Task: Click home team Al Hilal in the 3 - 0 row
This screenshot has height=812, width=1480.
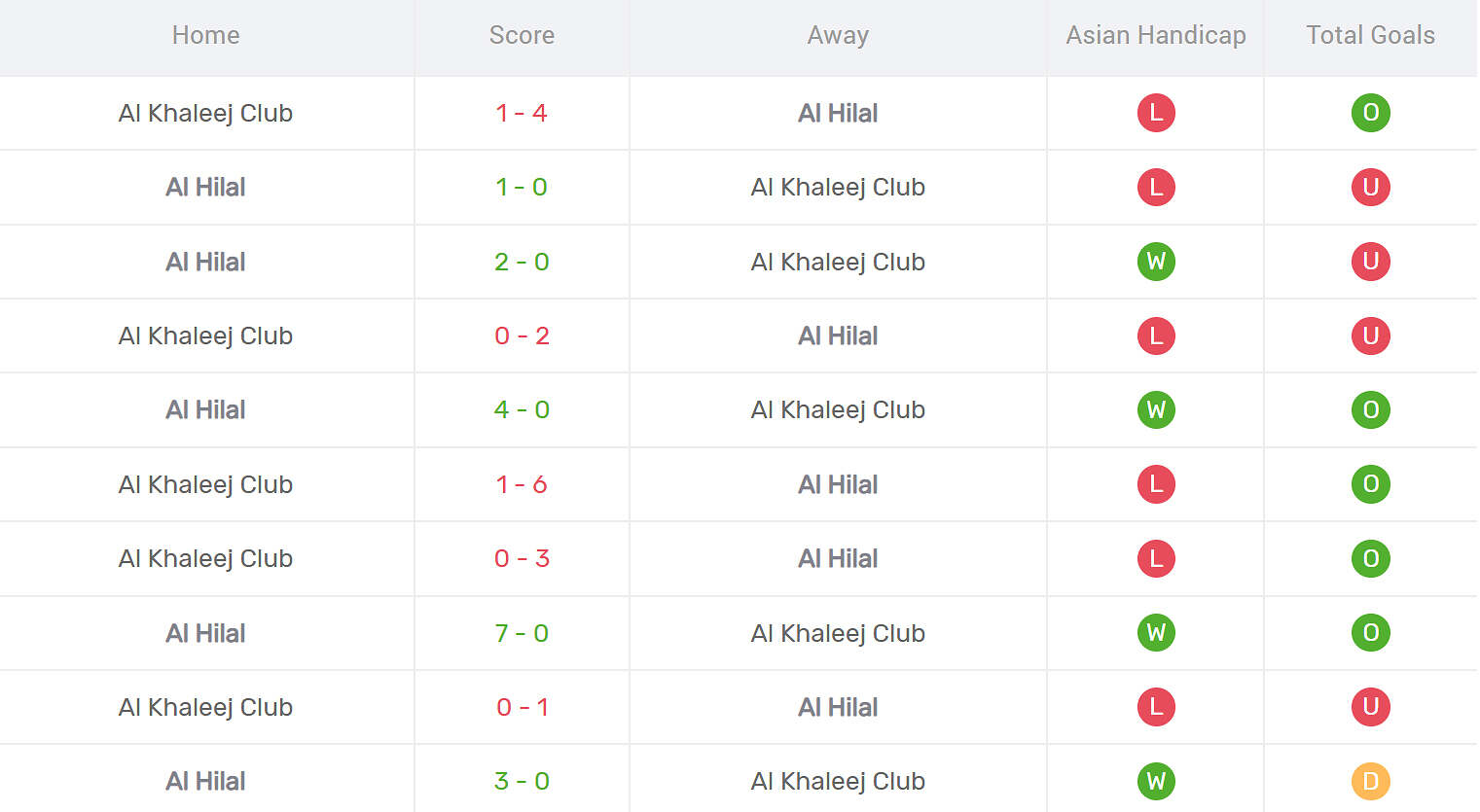Action: (x=205, y=781)
